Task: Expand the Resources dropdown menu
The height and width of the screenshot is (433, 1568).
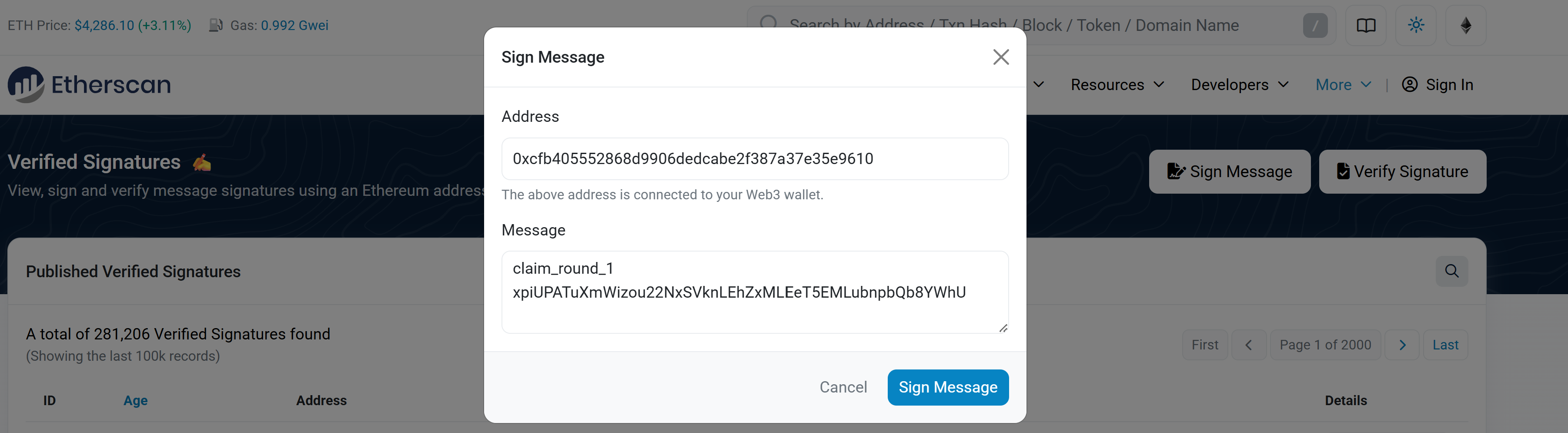Action: pyautogui.click(x=1117, y=85)
